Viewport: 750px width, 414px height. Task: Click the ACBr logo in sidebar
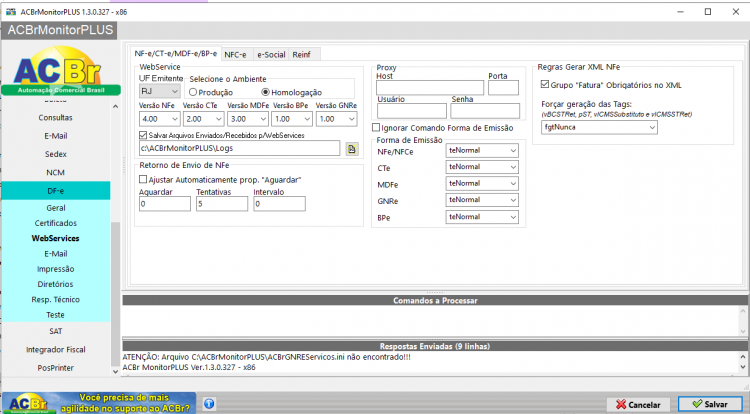click(61, 71)
